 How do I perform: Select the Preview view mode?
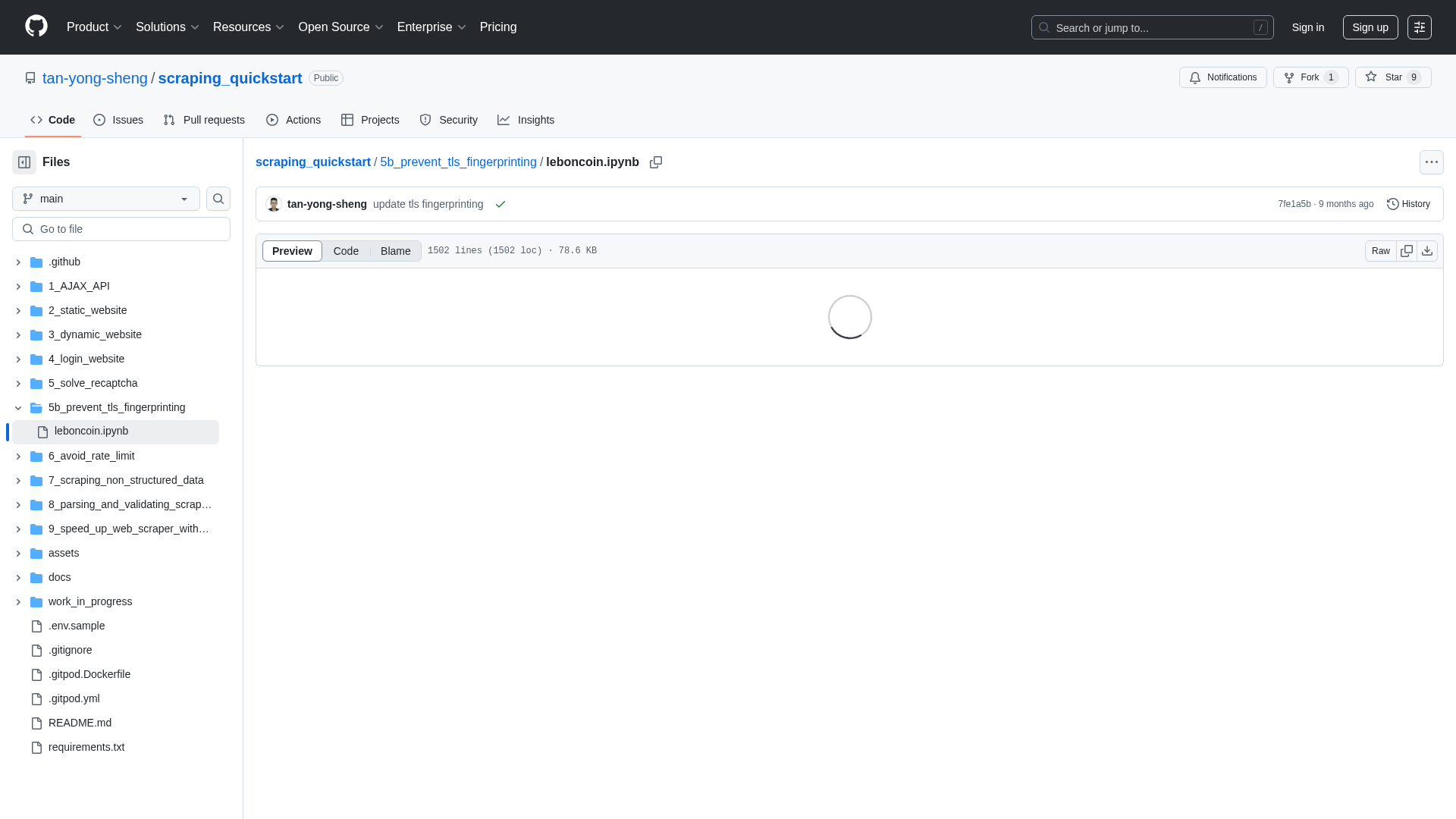coord(292,251)
